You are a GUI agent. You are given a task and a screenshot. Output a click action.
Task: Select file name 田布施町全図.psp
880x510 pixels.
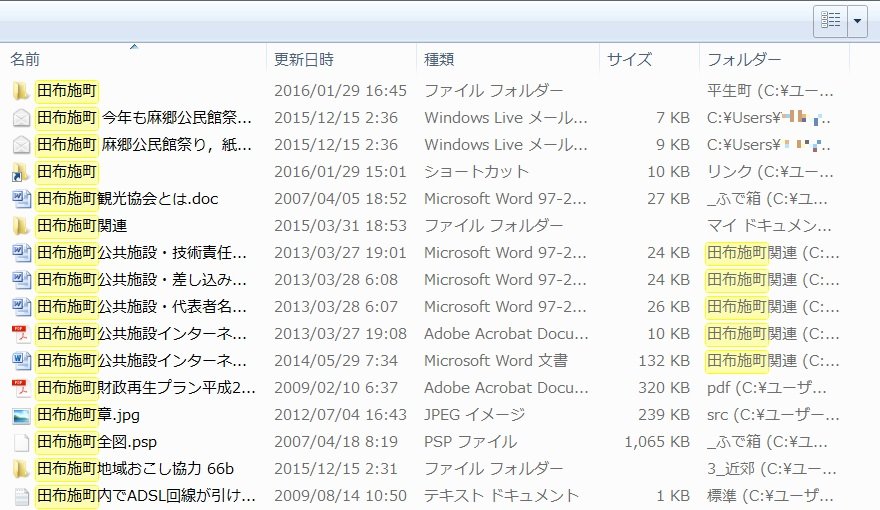tap(97, 442)
